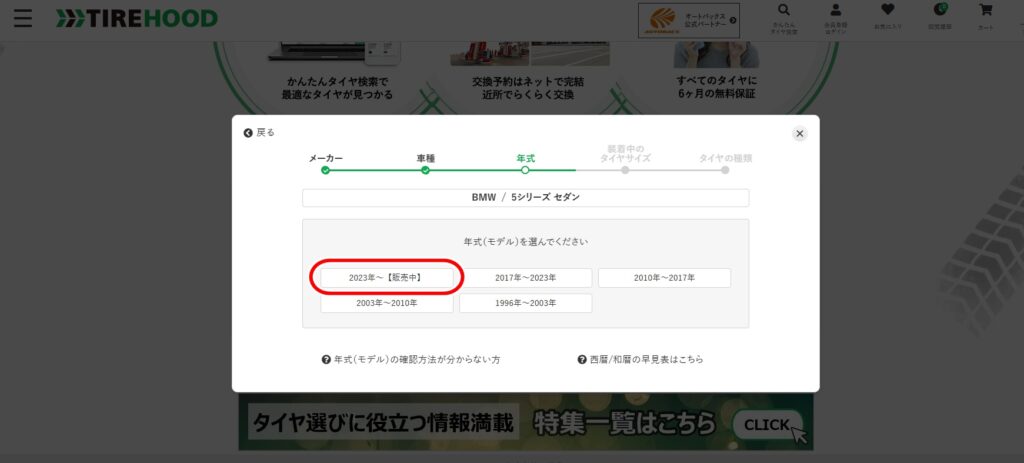The width and height of the screenshot is (1024, 463).
Task: Pick the 2010年〜2017年 model year
Action: point(664,277)
